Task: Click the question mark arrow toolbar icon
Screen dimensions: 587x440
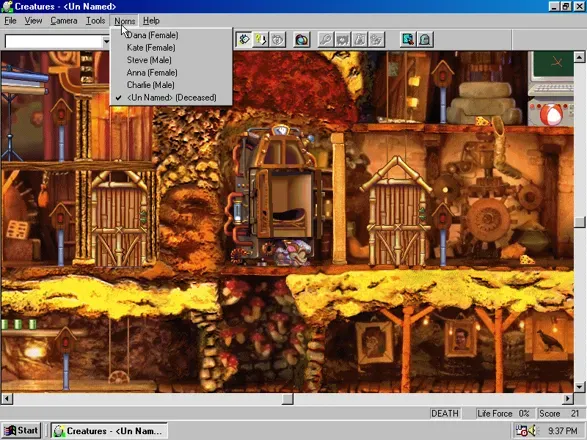Action: [261, 39]
